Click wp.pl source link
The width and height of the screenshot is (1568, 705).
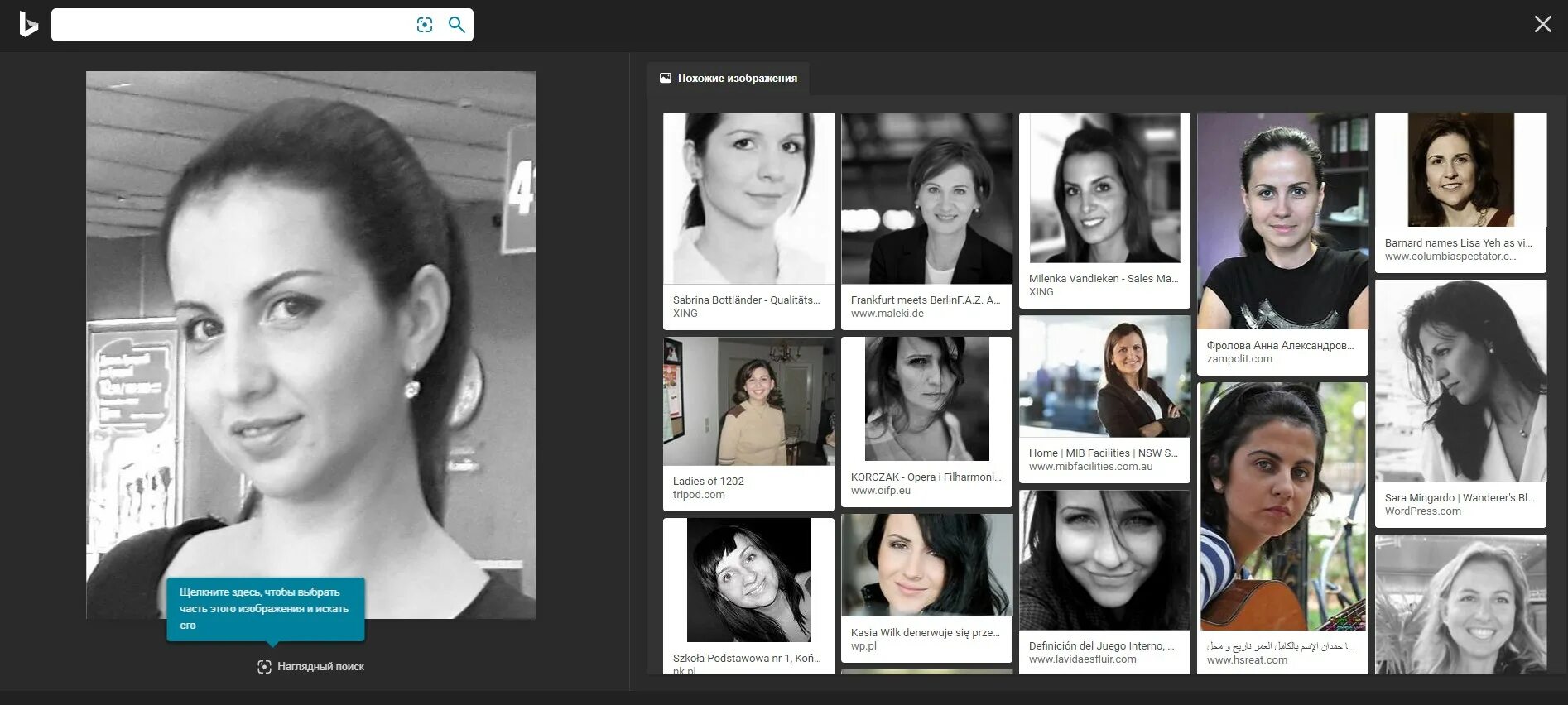point(863,645)
